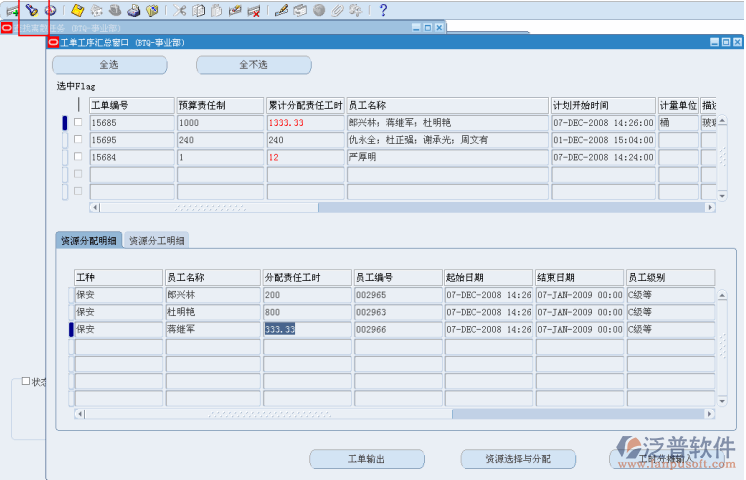Click the scissors Cut icon
Viewport: 746px width, 480px height.
click(179, 10)
